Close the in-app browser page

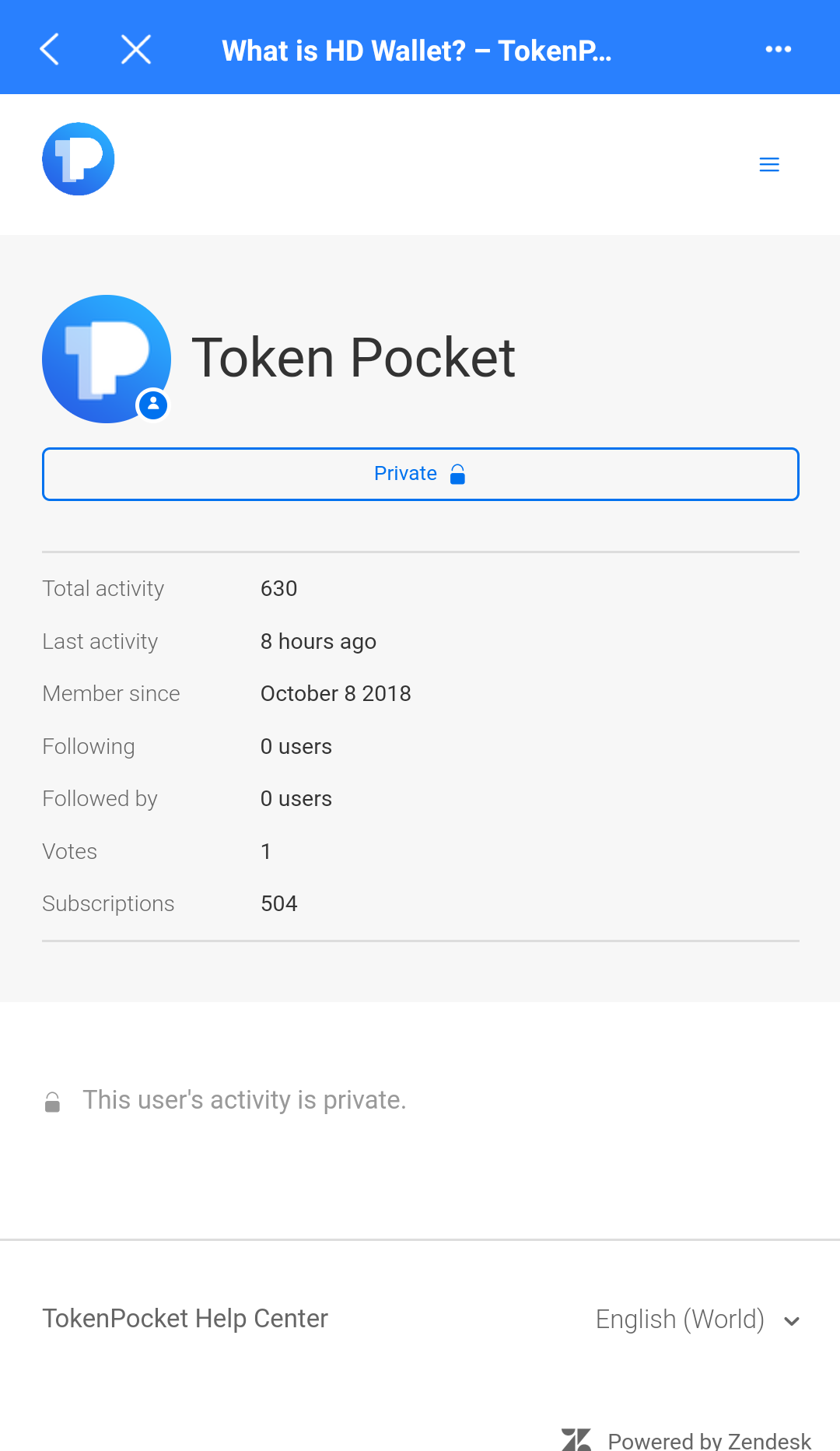coord(136,49)
